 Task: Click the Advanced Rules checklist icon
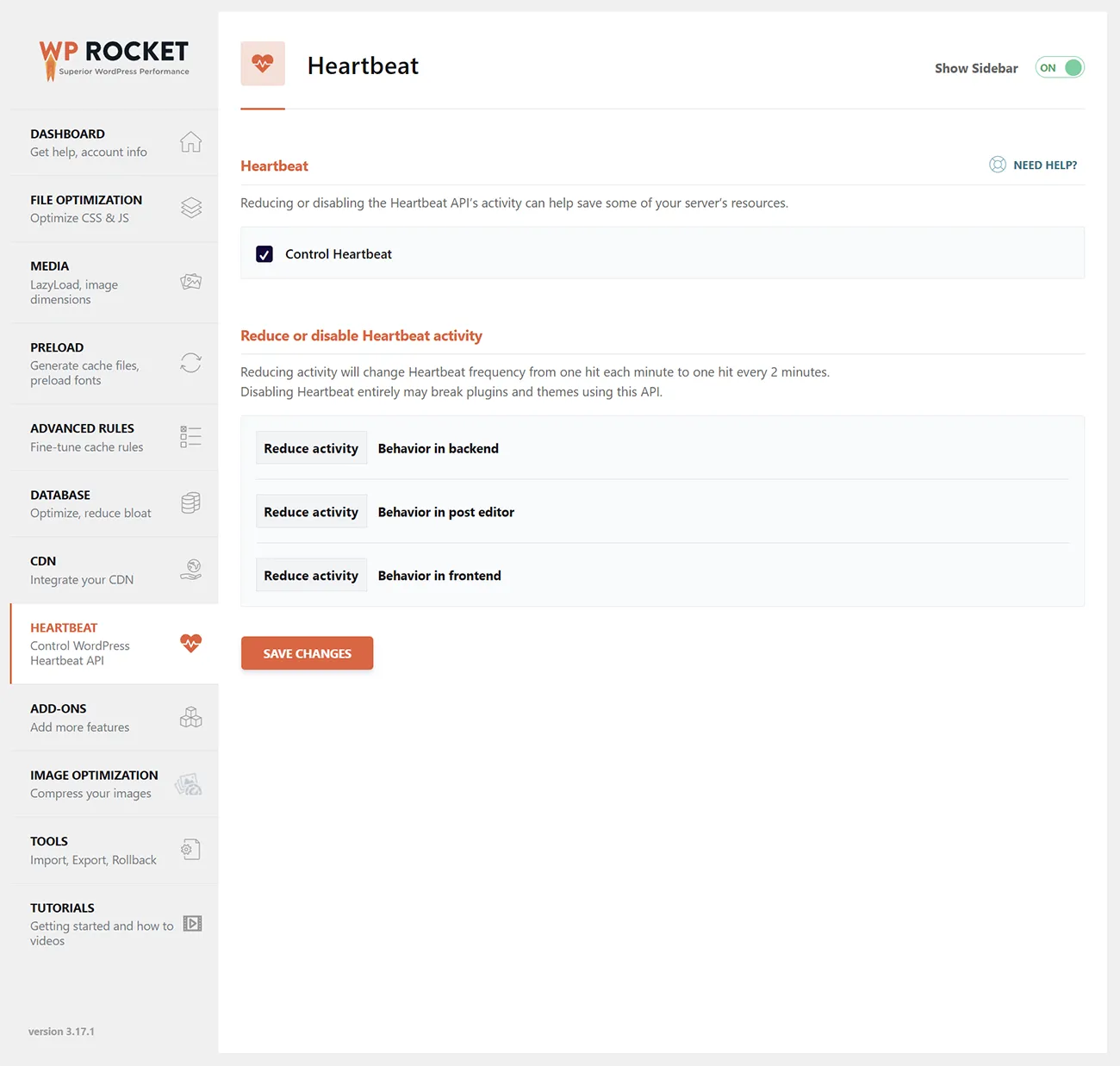click(190, 437)
